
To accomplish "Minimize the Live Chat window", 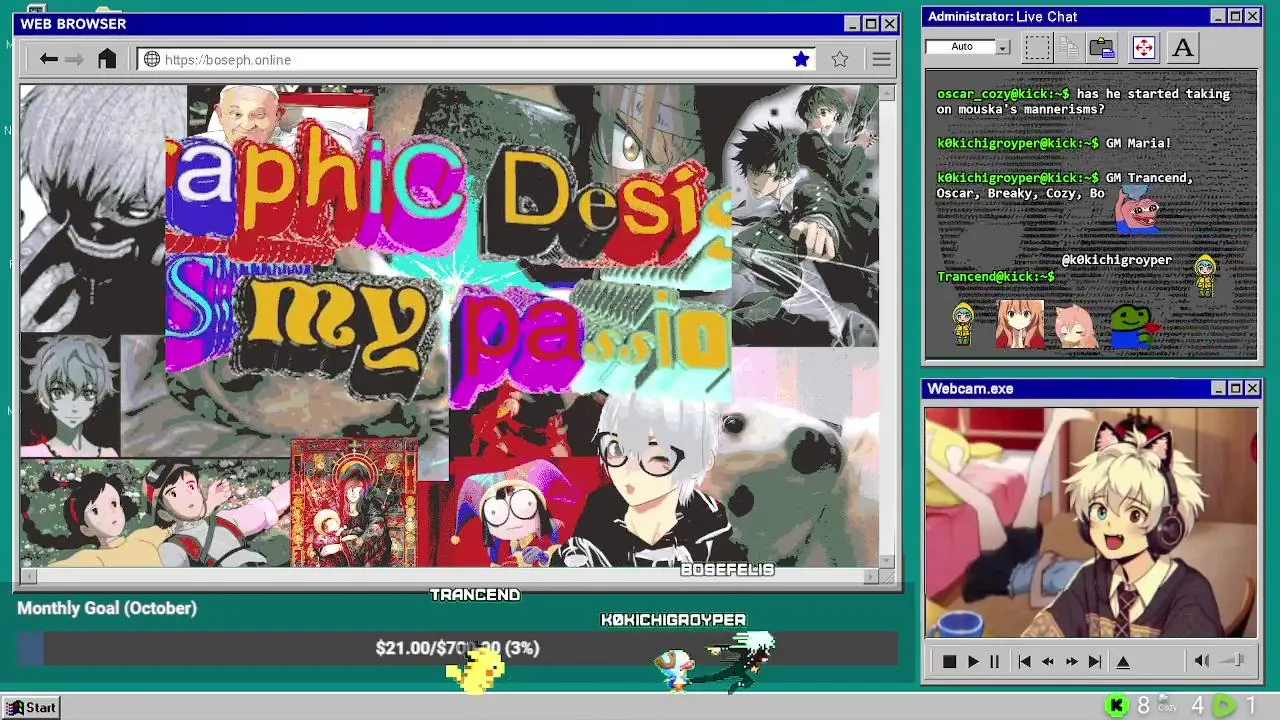I will point(1218,17).
